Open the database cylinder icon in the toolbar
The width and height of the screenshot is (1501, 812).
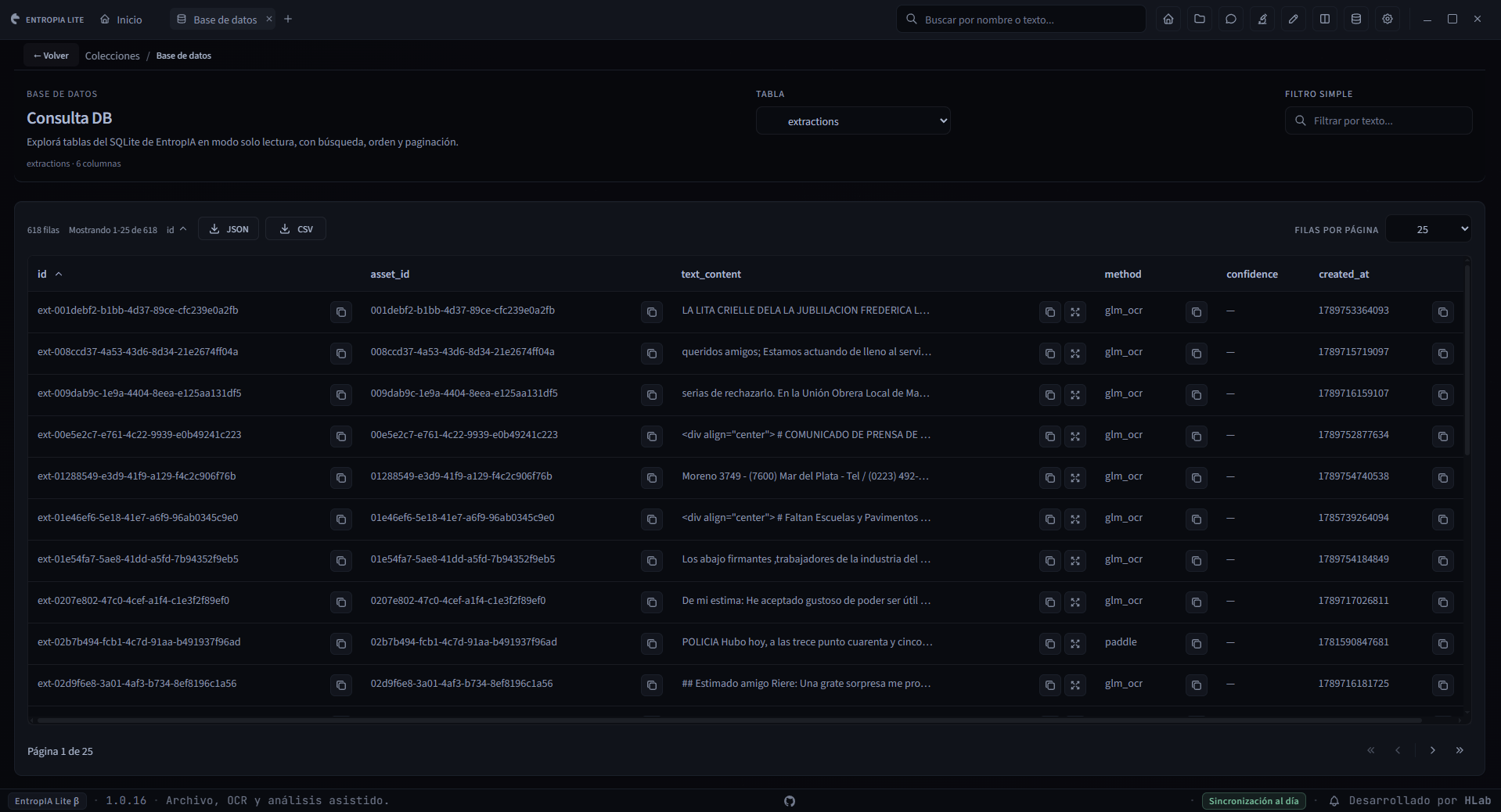[1356, 19]
